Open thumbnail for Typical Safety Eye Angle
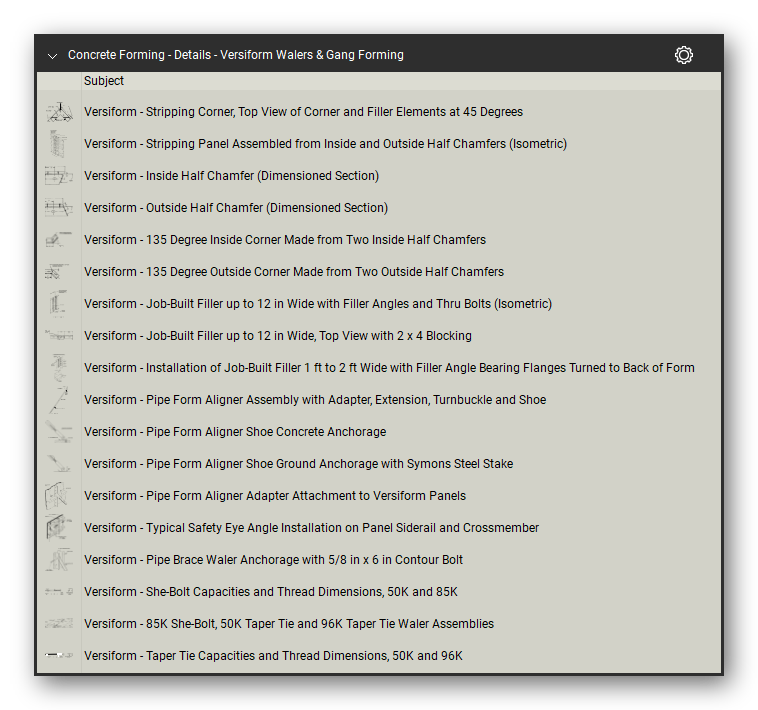The width and height of the screenshot is (758, 710). tap(59, 527)
